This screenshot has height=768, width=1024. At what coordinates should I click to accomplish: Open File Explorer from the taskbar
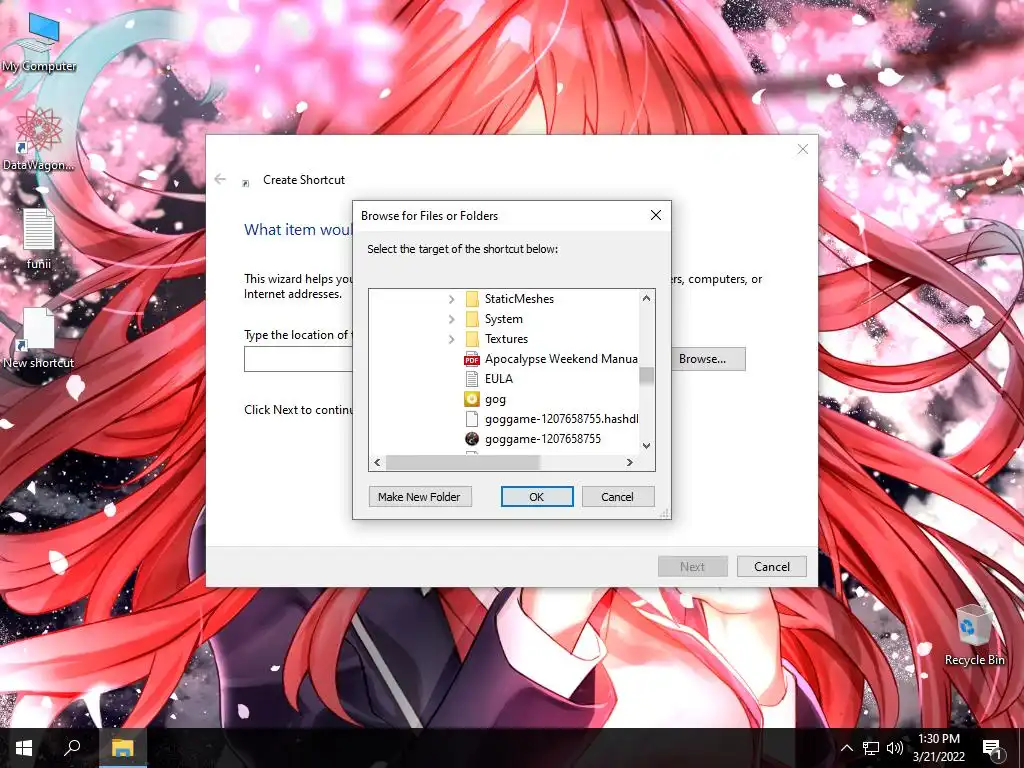pos(122,748)
